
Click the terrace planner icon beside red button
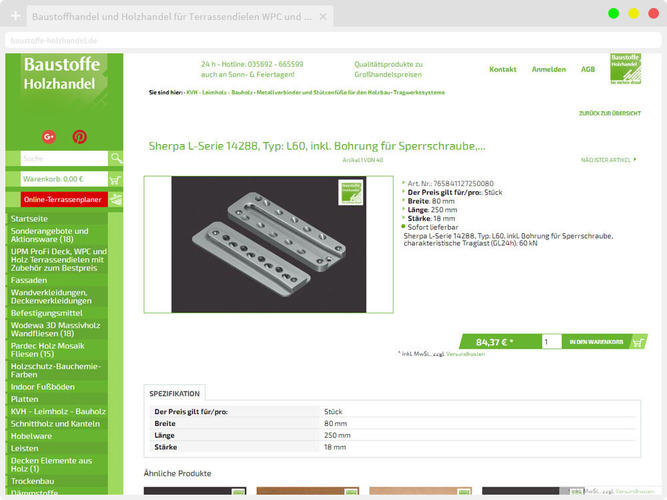[116, 199]
